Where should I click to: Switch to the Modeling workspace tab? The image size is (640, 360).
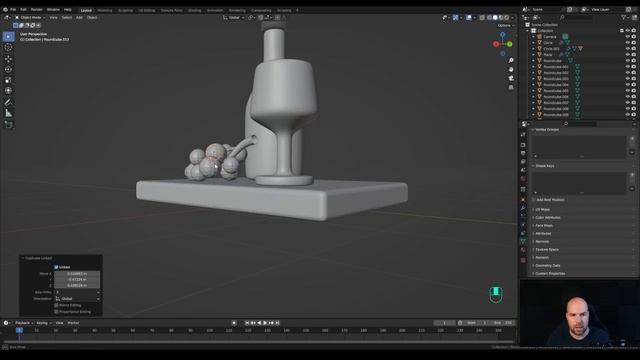105,10
